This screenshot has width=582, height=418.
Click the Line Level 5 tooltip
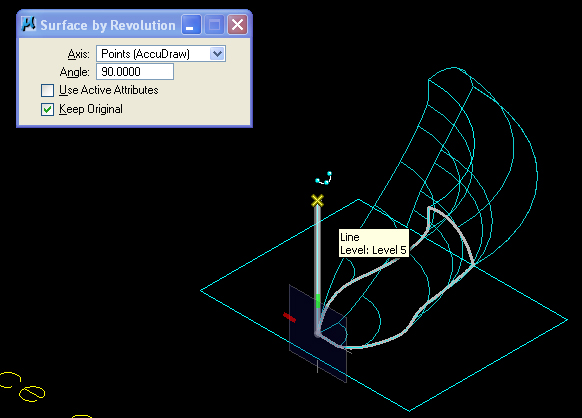(x=374, y=243)
